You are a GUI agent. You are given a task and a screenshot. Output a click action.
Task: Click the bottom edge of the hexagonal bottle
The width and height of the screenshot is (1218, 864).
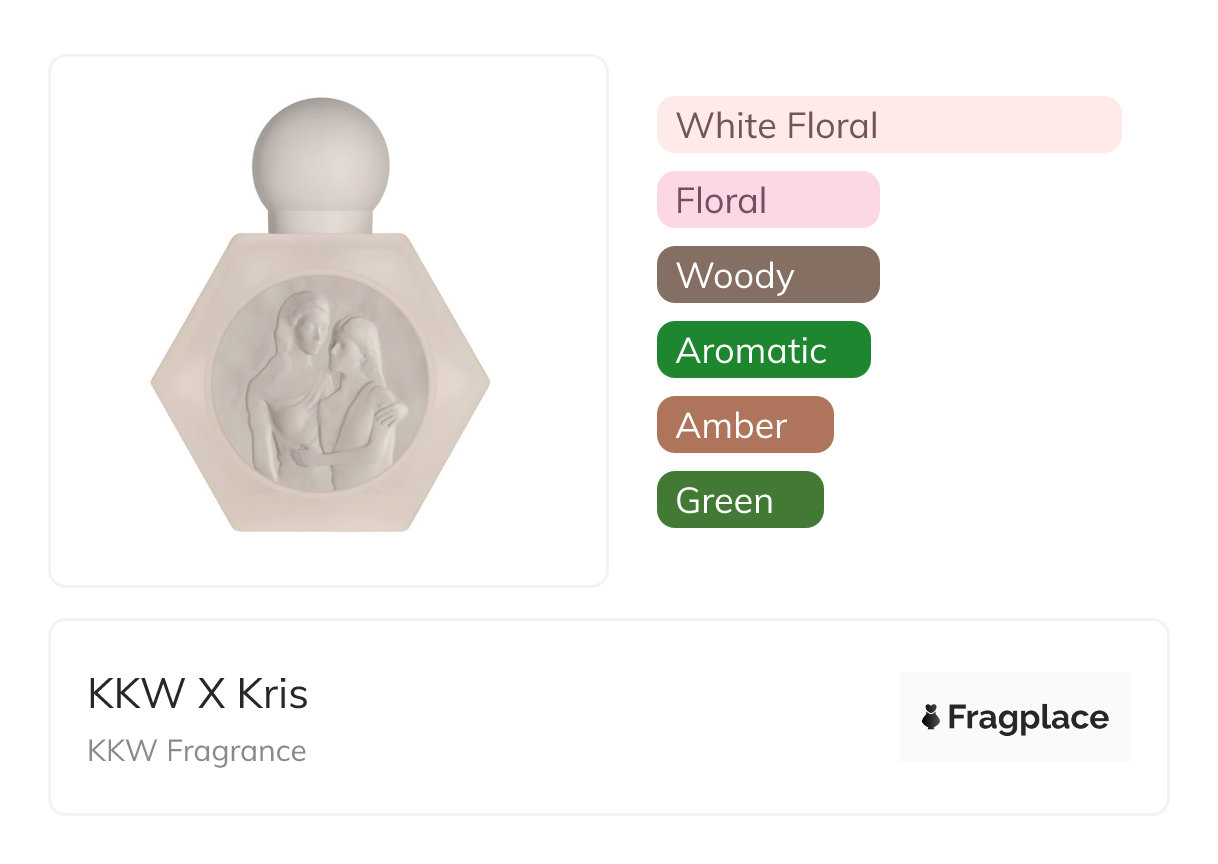320,526
